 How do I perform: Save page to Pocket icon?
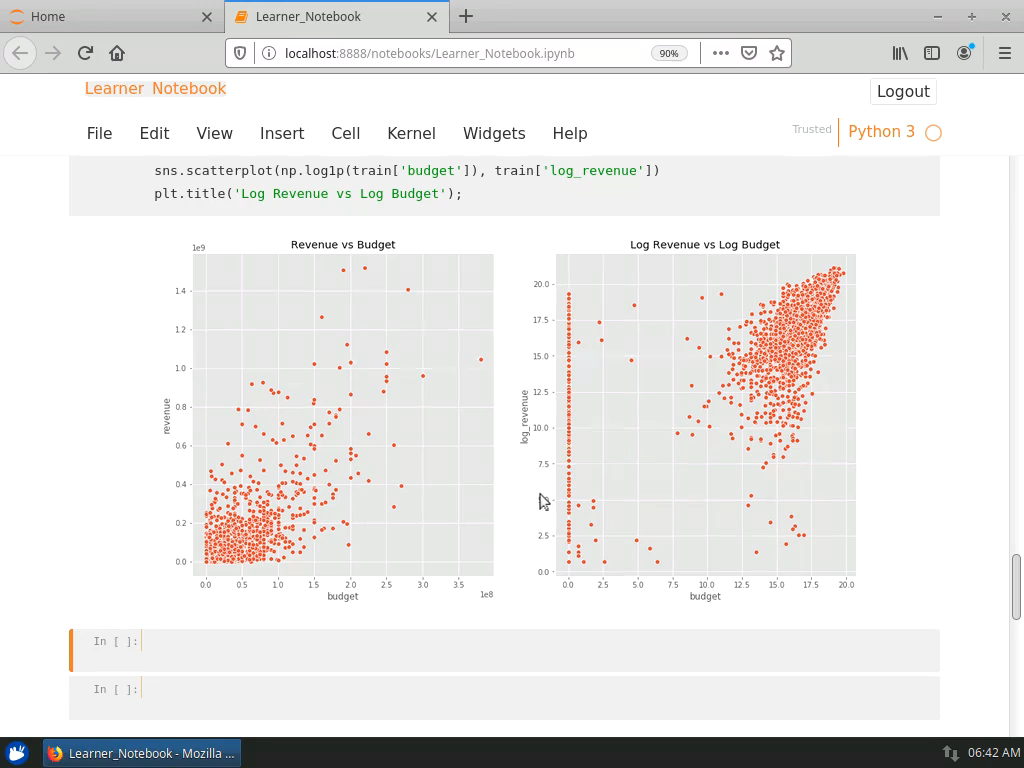[748, 53]
